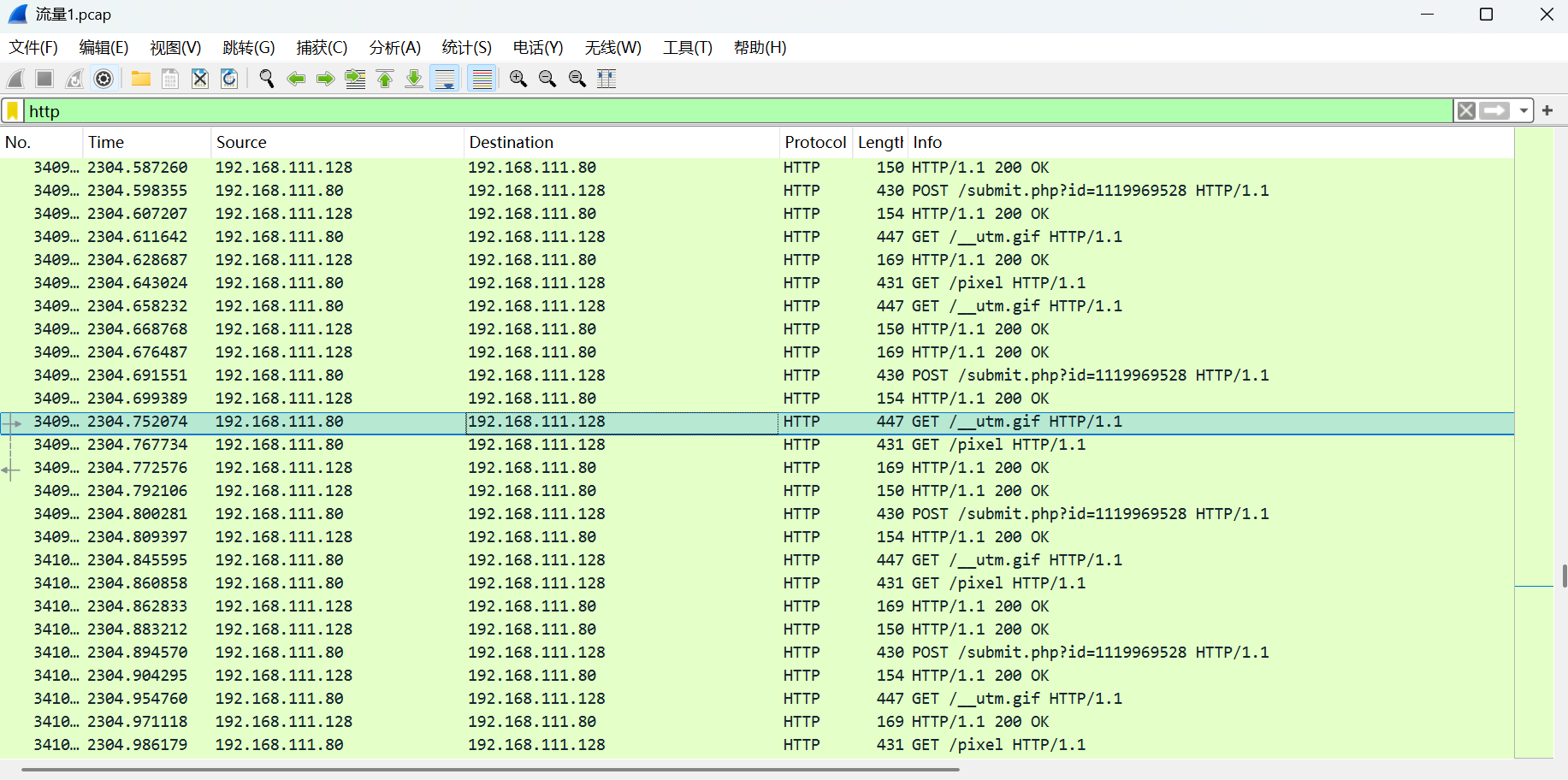Go back to previous packet arrow

coord(296,79)
